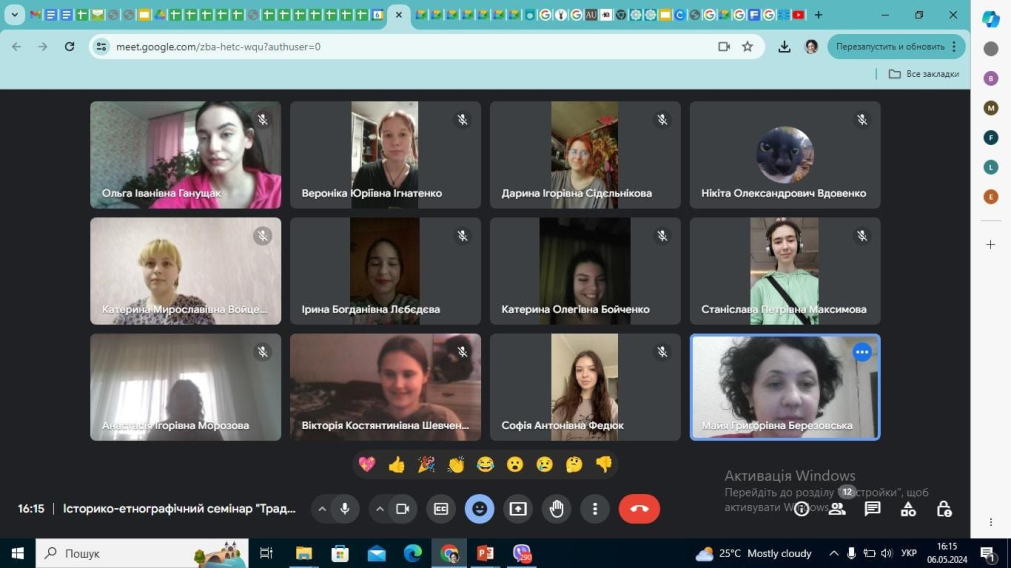Turn on closed captions
This screenshot has height=568, width=1011.
tap(441, 509)
